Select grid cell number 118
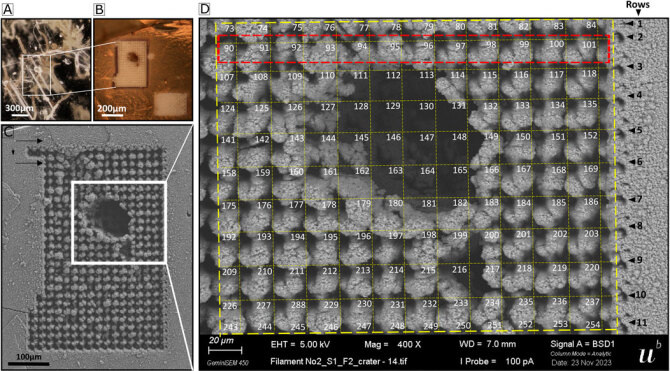The width and height of the screenshot is (670, 371). click(590, 74)
